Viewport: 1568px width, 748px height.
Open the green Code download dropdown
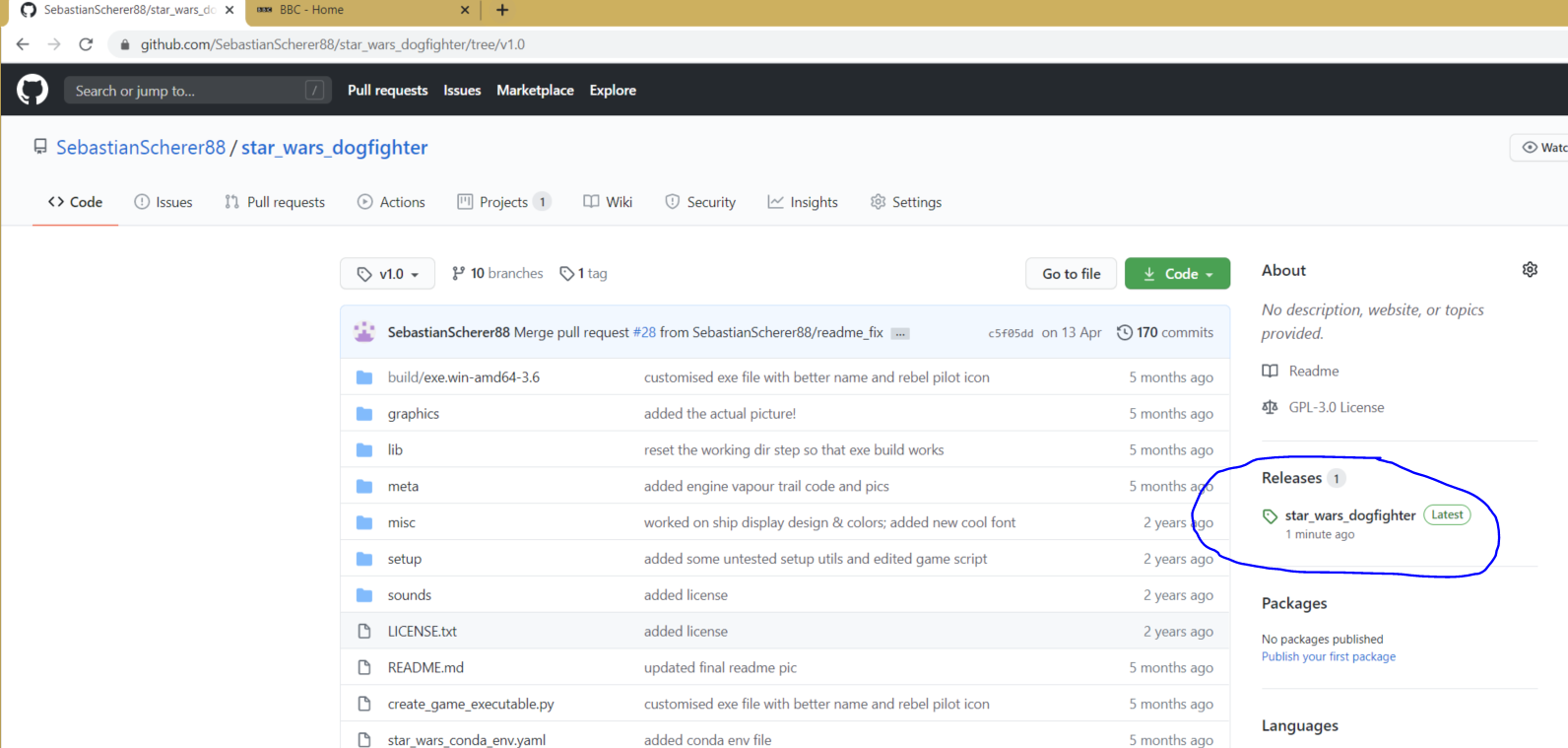tap(1177, 274)
